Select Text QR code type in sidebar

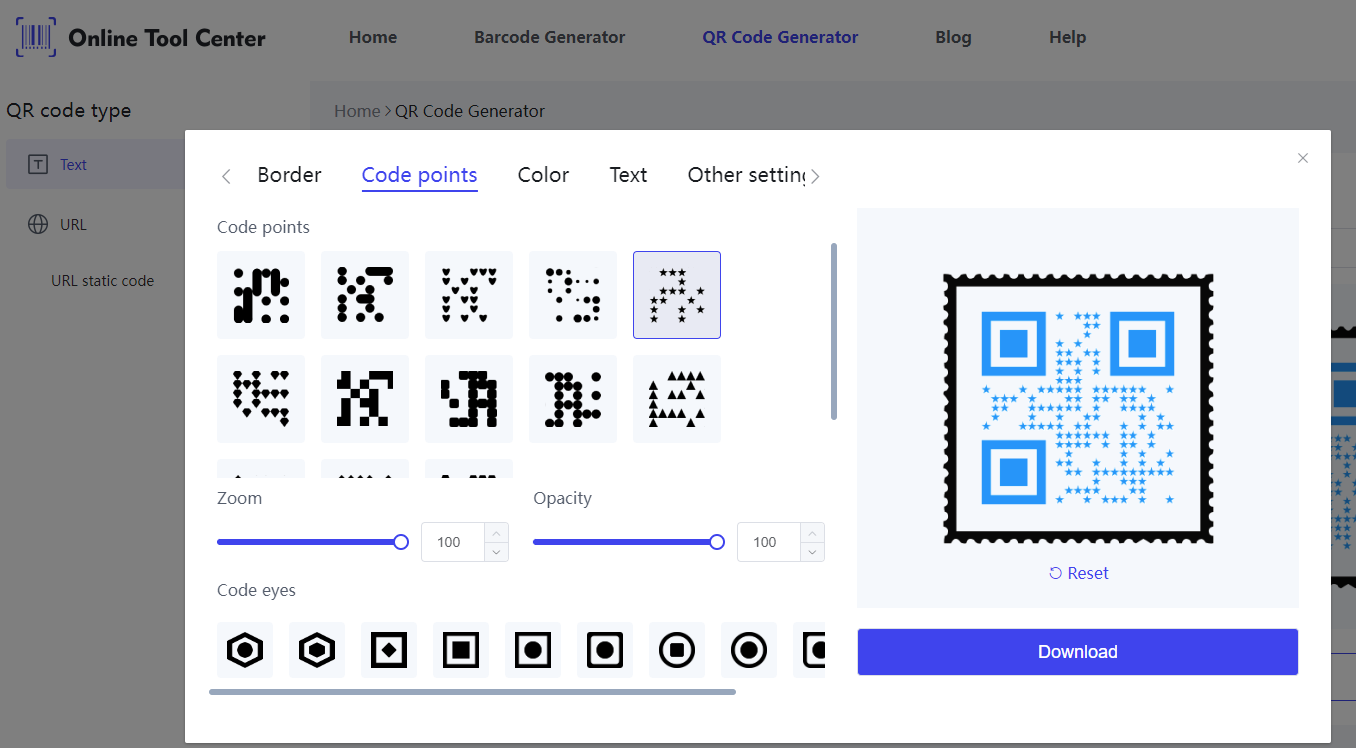[96, 165]
